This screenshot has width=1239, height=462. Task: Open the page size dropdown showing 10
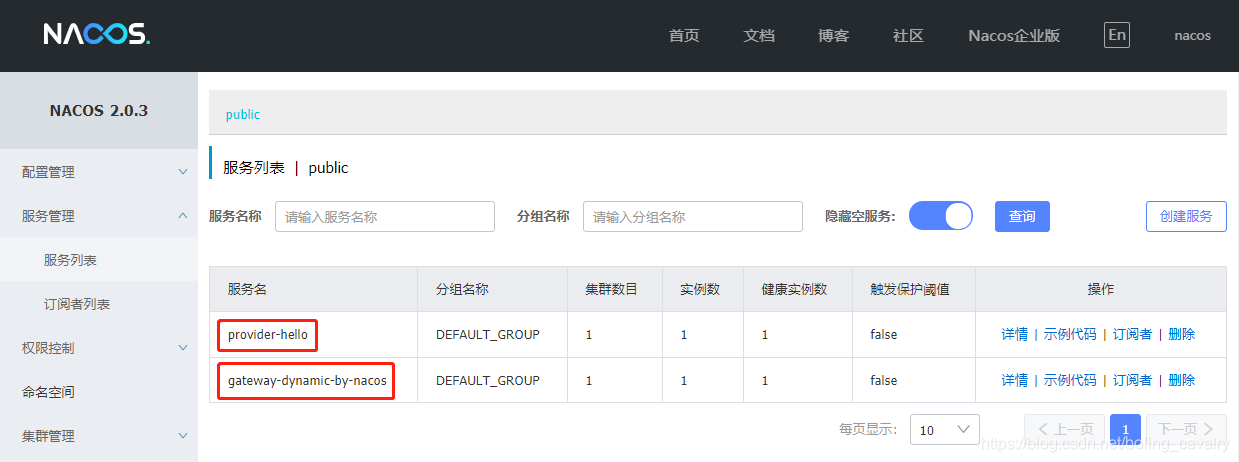945,430
